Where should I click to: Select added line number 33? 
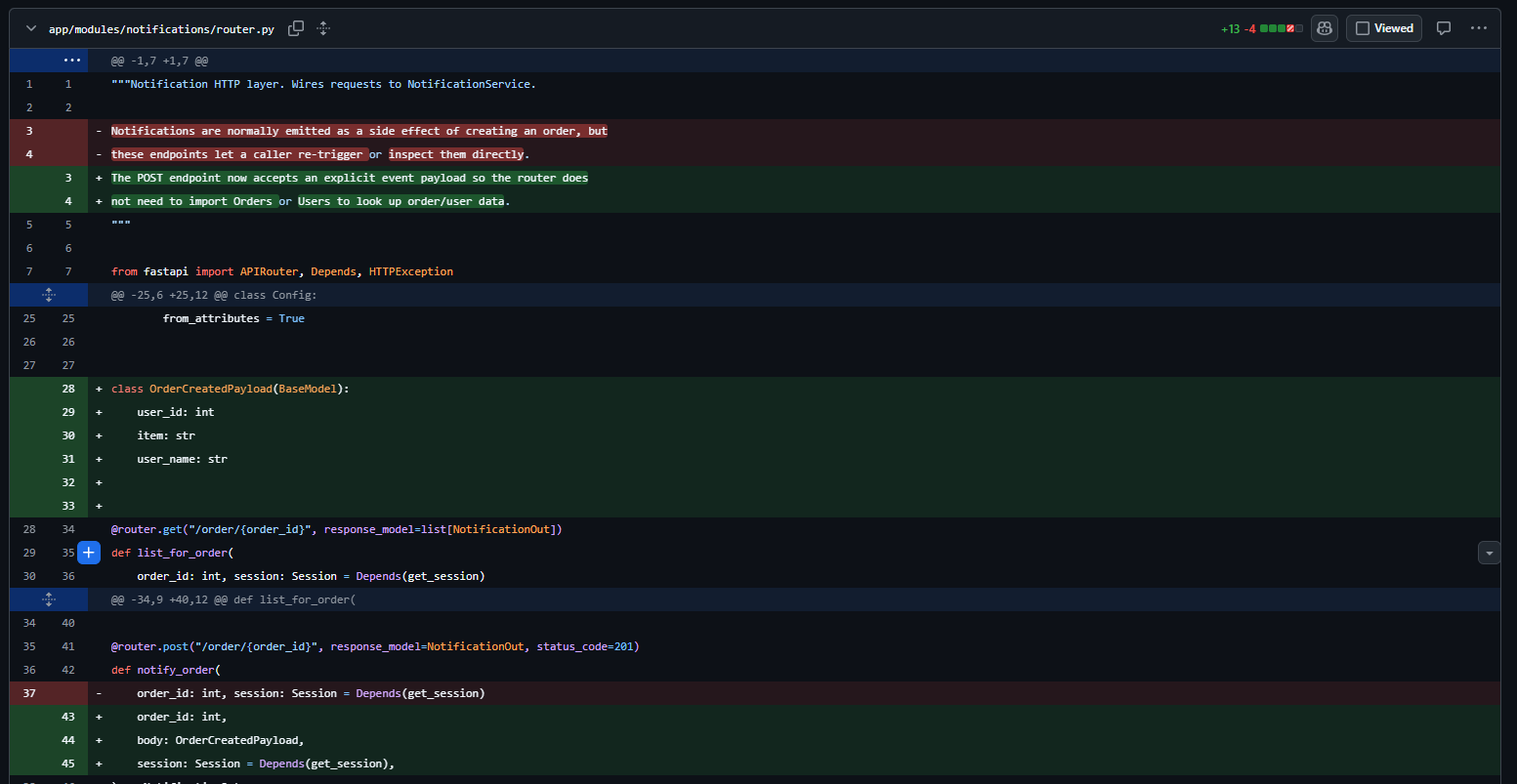point(68,506)
